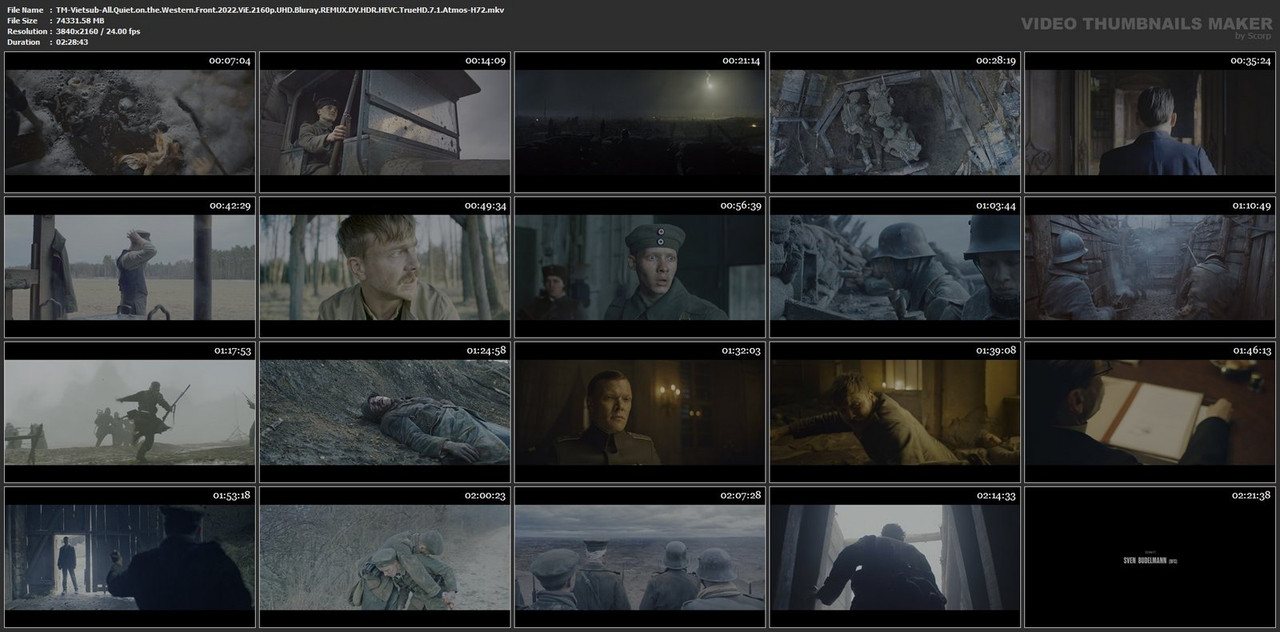The height and width of the screenshot is (632, 1280).
Task: Select the credits thumbnail at 02:21:38
Action: [1150, 557]
